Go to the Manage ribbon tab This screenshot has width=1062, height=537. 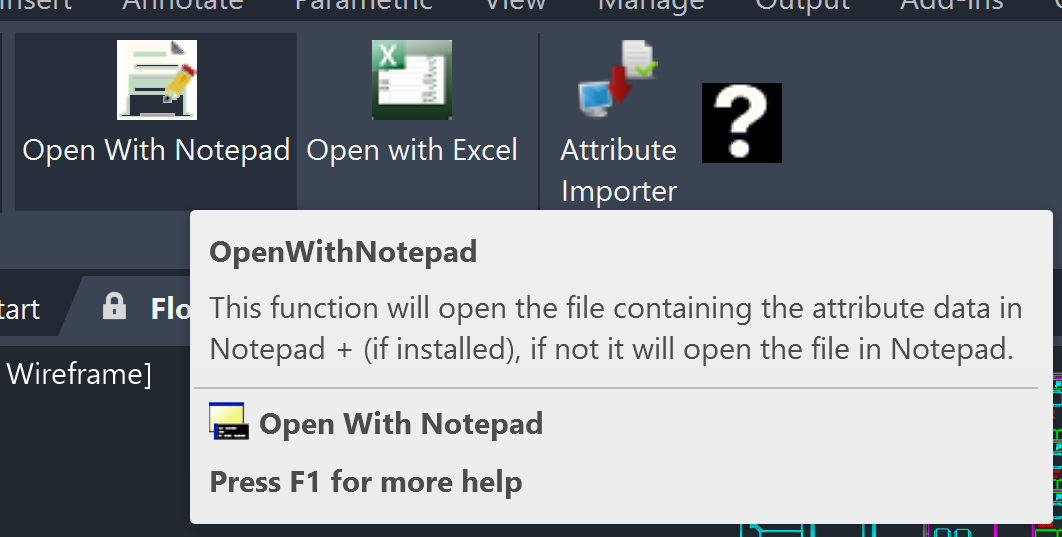tap(652, 5)
